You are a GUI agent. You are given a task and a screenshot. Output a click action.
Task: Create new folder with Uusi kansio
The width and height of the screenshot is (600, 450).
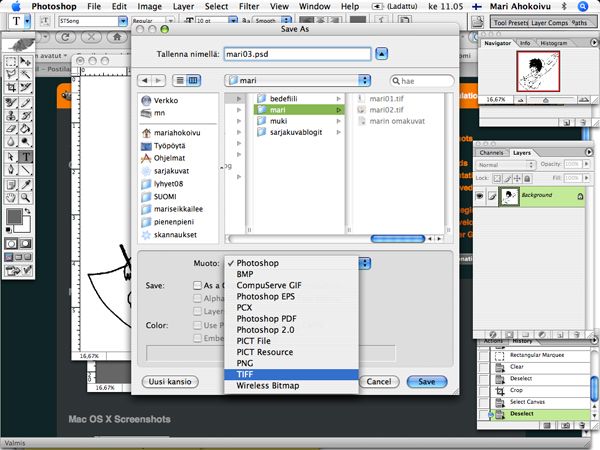pyautogui.click(x=170, y=382)
